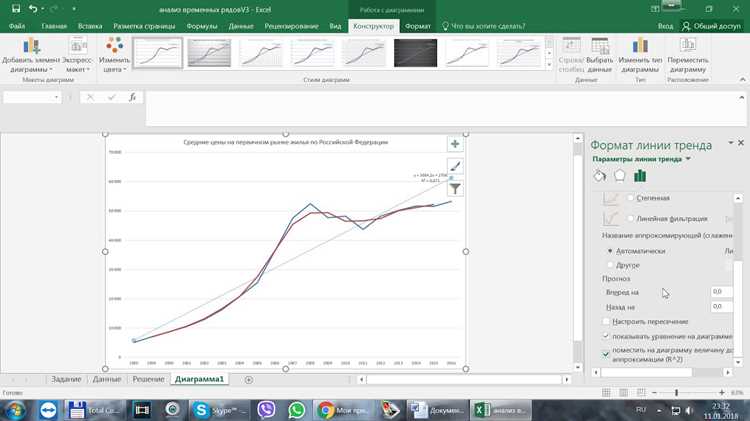Screen dimensions: 750x421
Task: Click the Вперед на forecast field
Action: [721, 291]
